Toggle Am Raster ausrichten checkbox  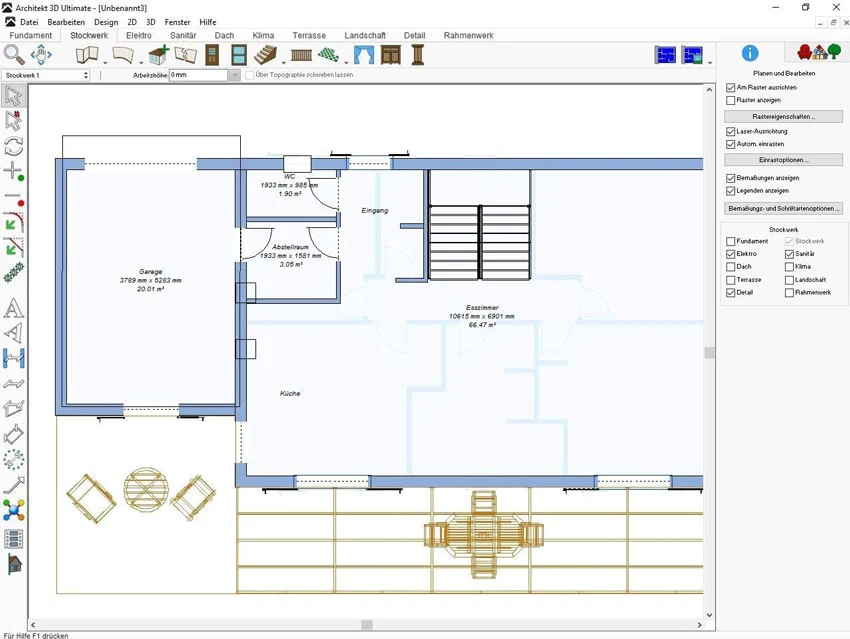[730, 87]
